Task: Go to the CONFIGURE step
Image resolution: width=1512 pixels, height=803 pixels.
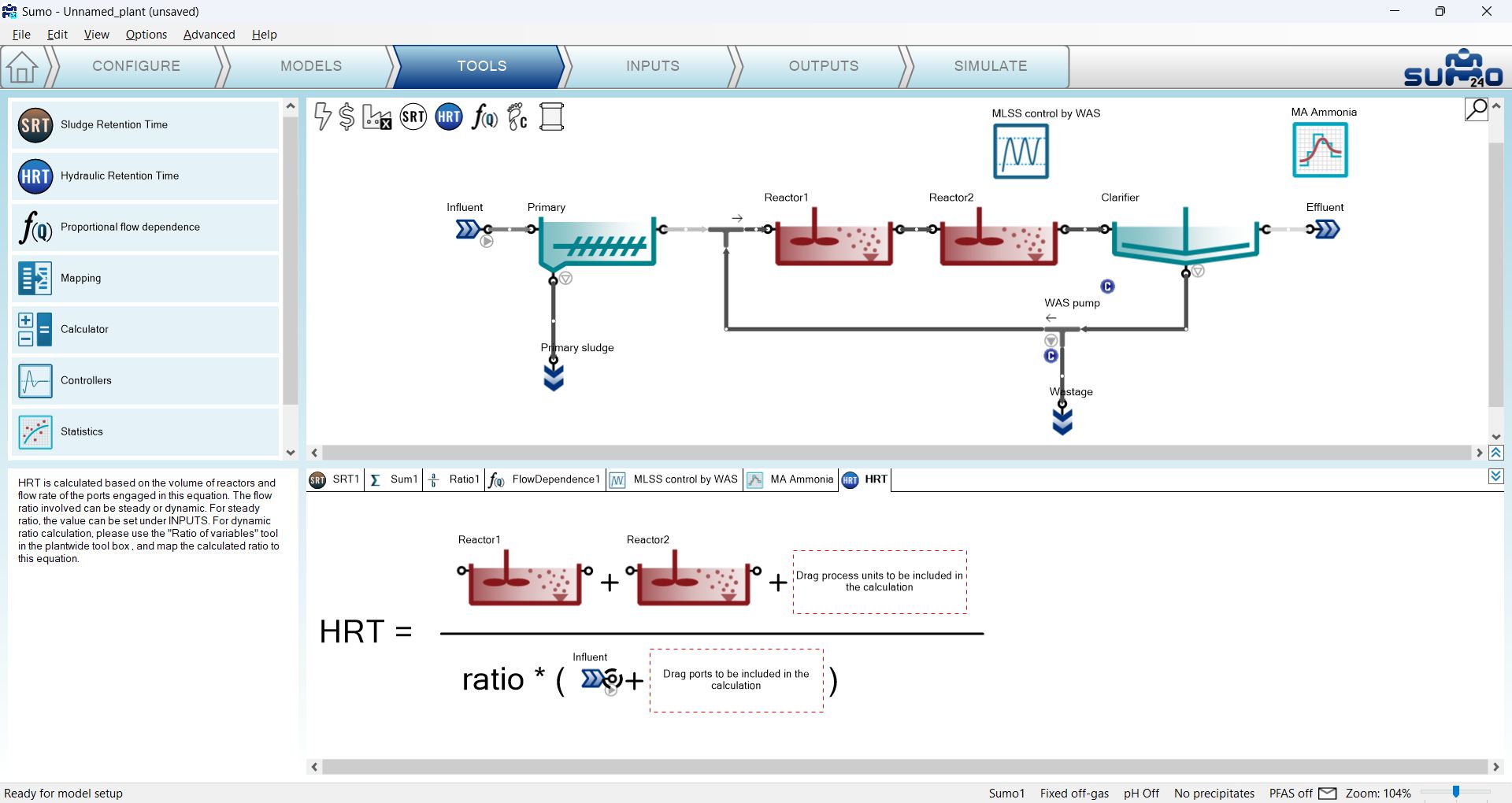Action: [136, 66]
